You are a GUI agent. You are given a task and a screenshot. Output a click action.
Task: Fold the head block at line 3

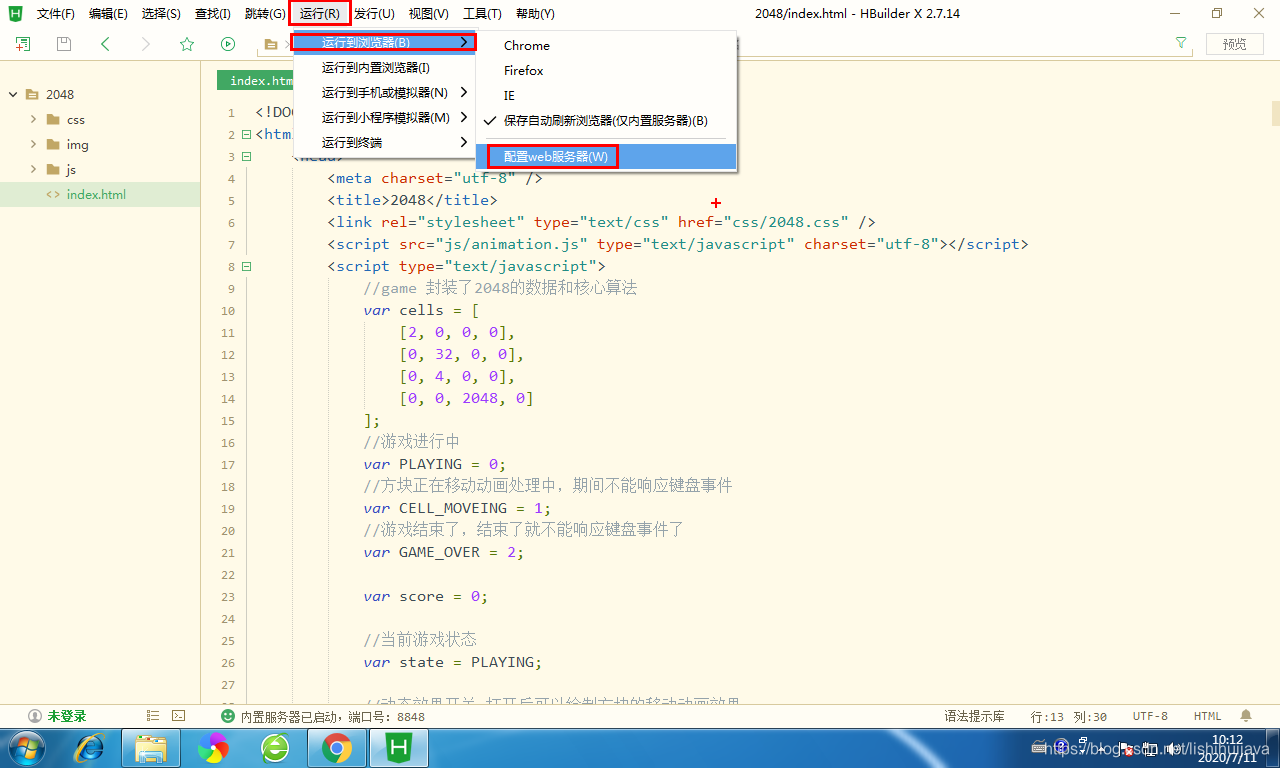pyautogui.click(x=246, y=156)
